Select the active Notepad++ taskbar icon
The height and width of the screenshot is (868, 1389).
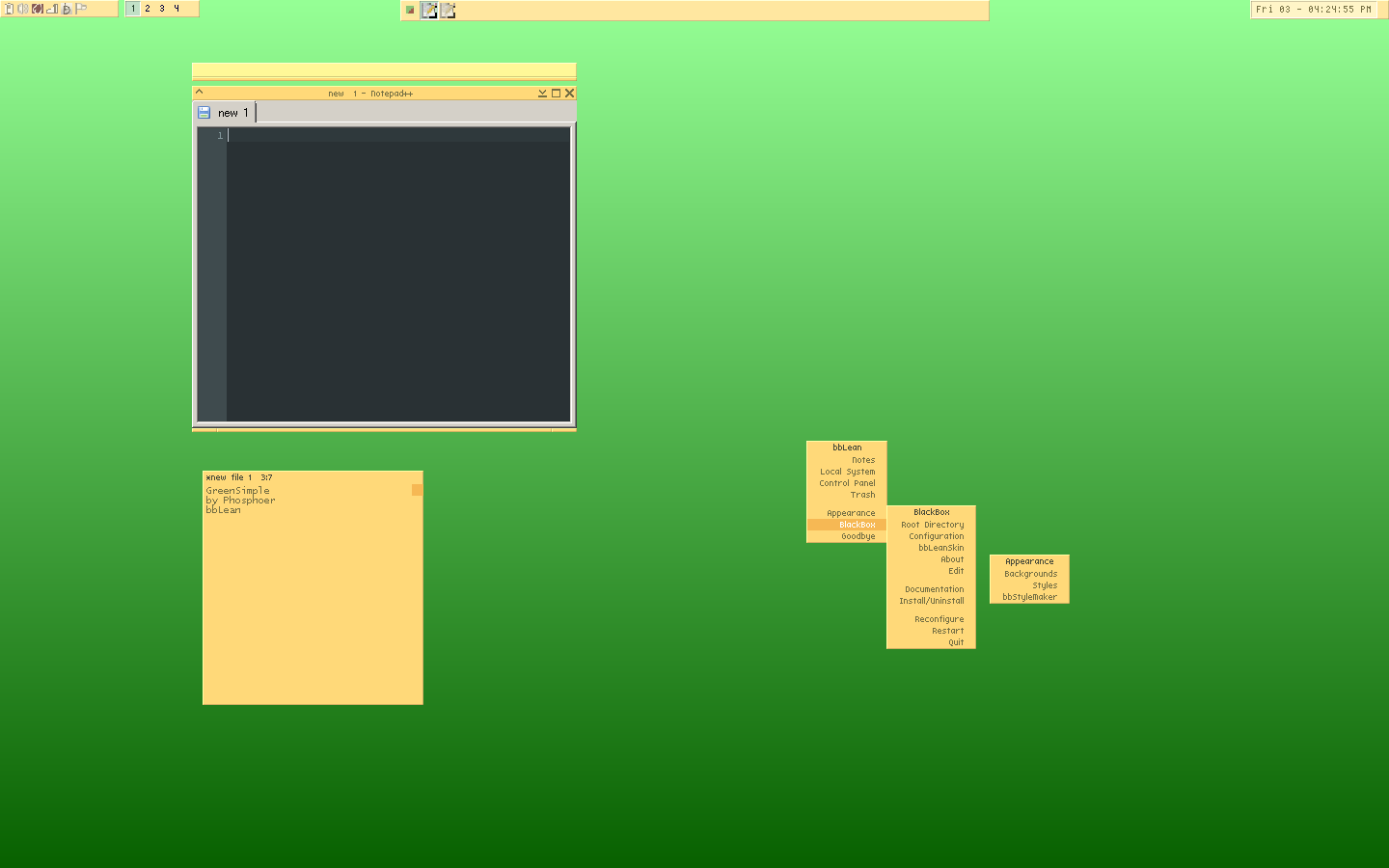coord(429,10)
